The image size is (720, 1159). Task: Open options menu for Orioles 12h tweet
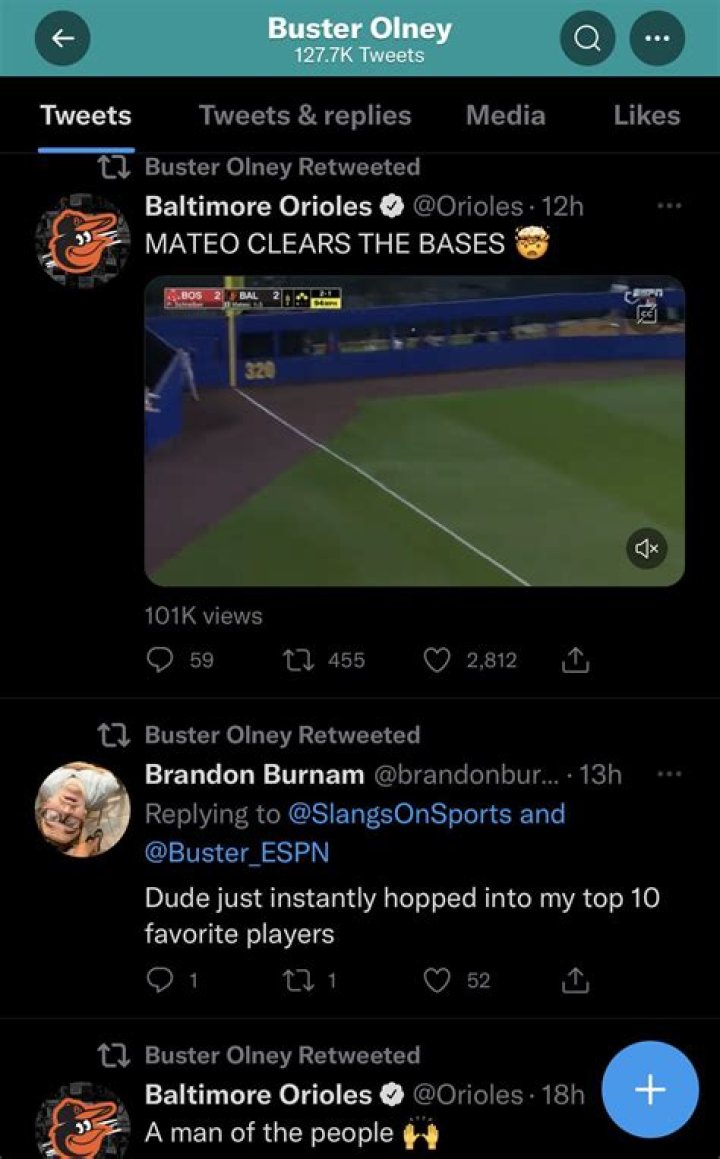click(669, 206)
